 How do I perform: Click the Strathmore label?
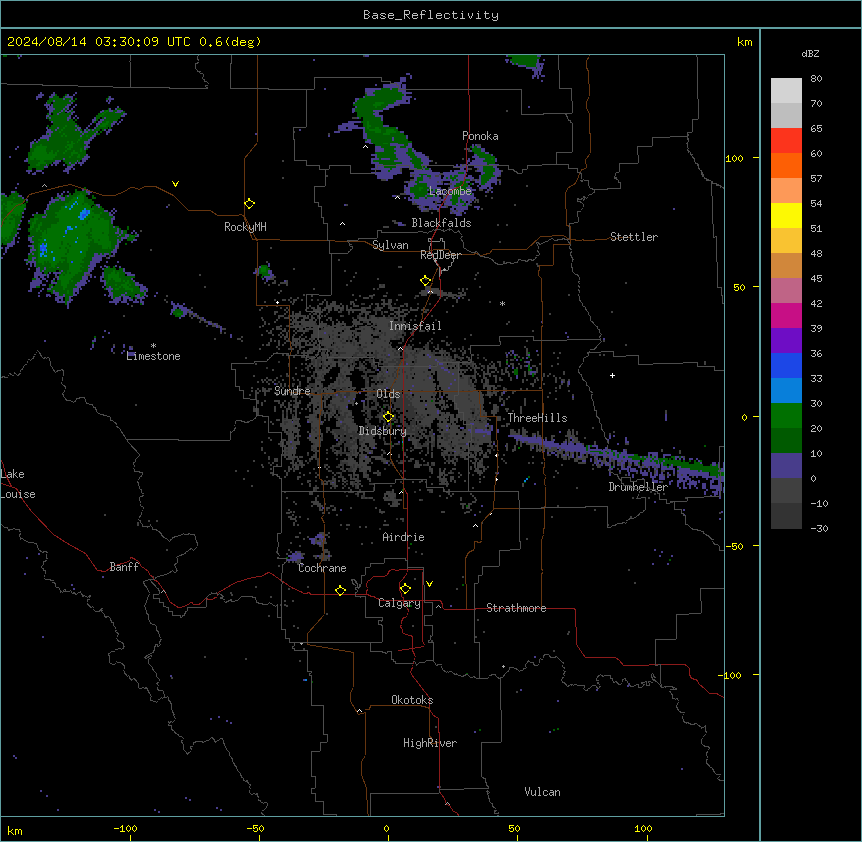516,608
